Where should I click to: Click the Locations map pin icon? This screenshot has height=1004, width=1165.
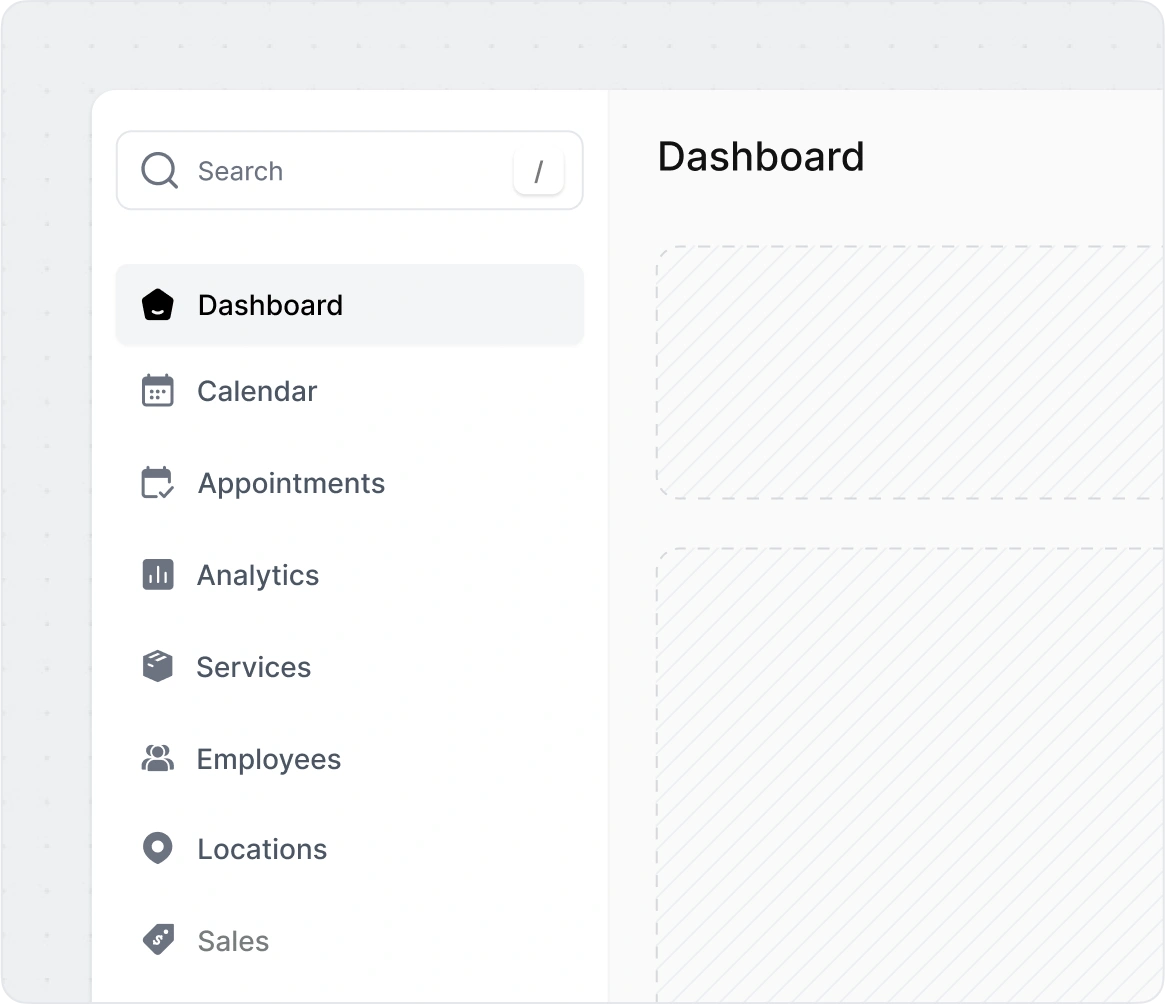click(158, 849)
